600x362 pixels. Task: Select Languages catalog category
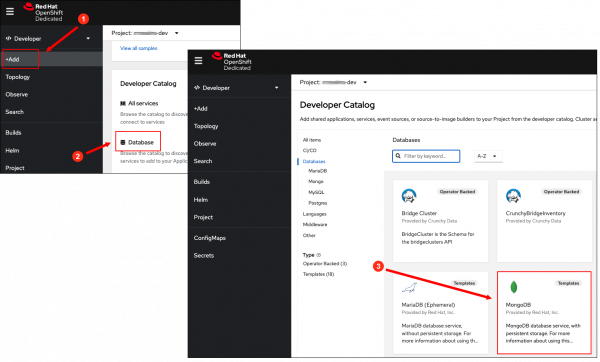315,214
